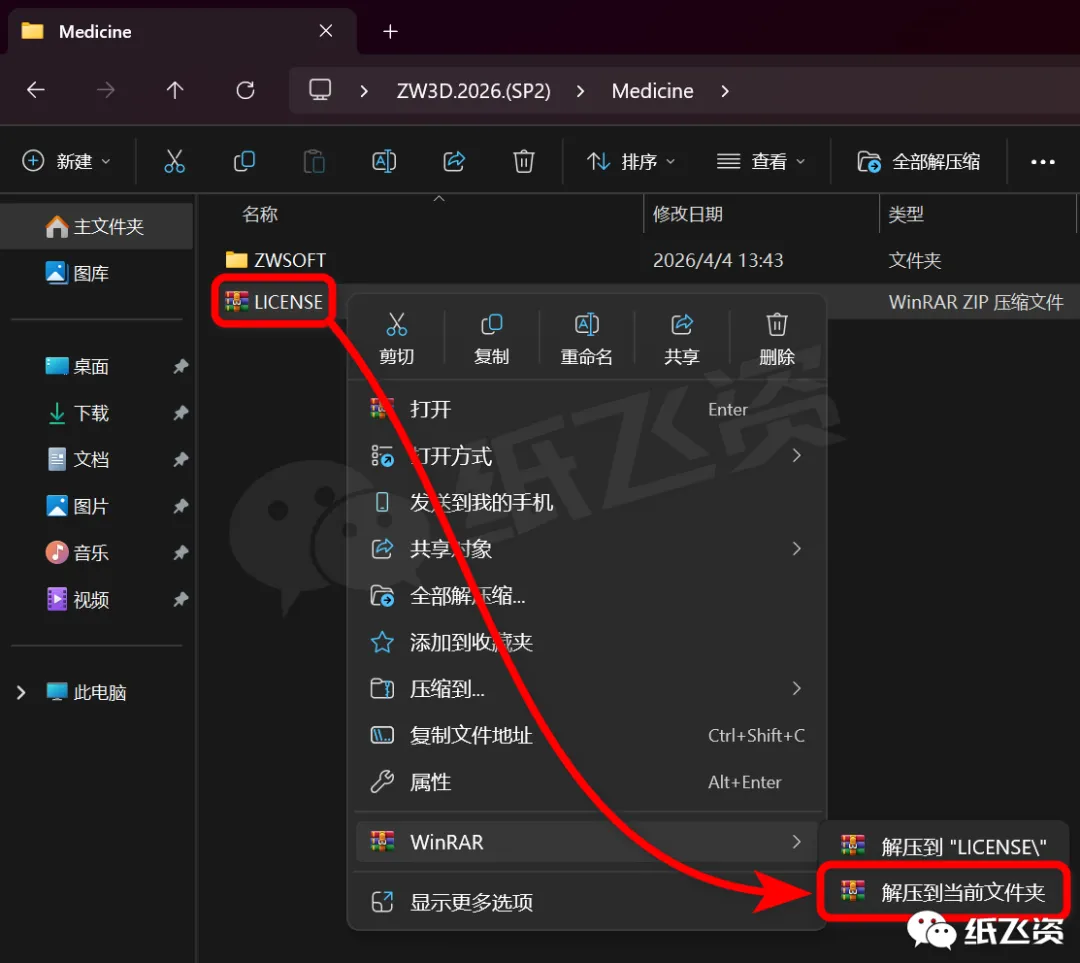The width and height of the screenshot is (1080, 963).
Task: Go forward with the right arrow
Action: click(x=105, y=90)
